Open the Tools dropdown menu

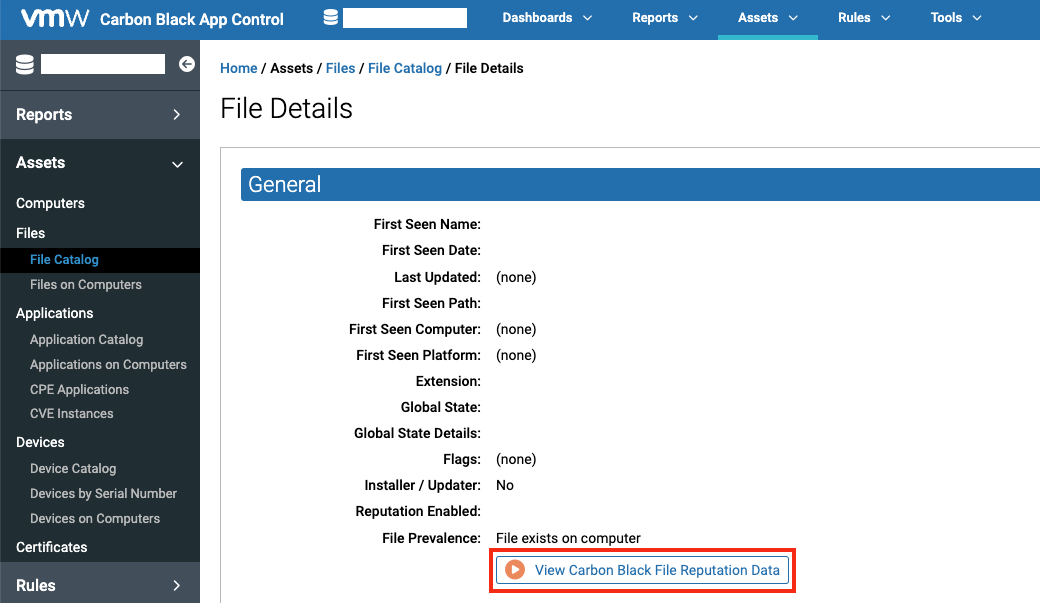click(x=956, y=18)
